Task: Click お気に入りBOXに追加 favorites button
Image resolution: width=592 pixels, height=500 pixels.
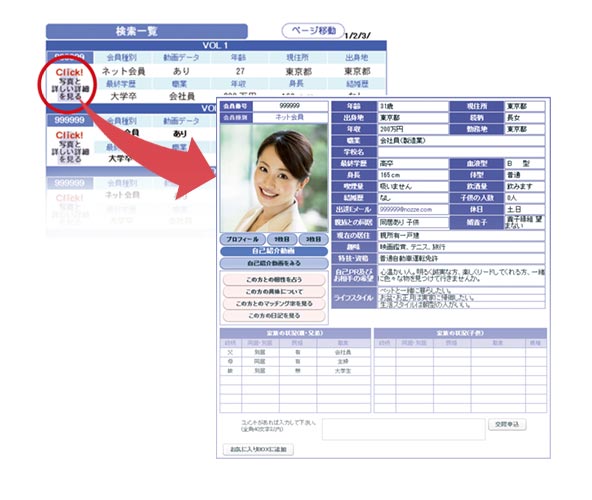Action: coord(258,449)
